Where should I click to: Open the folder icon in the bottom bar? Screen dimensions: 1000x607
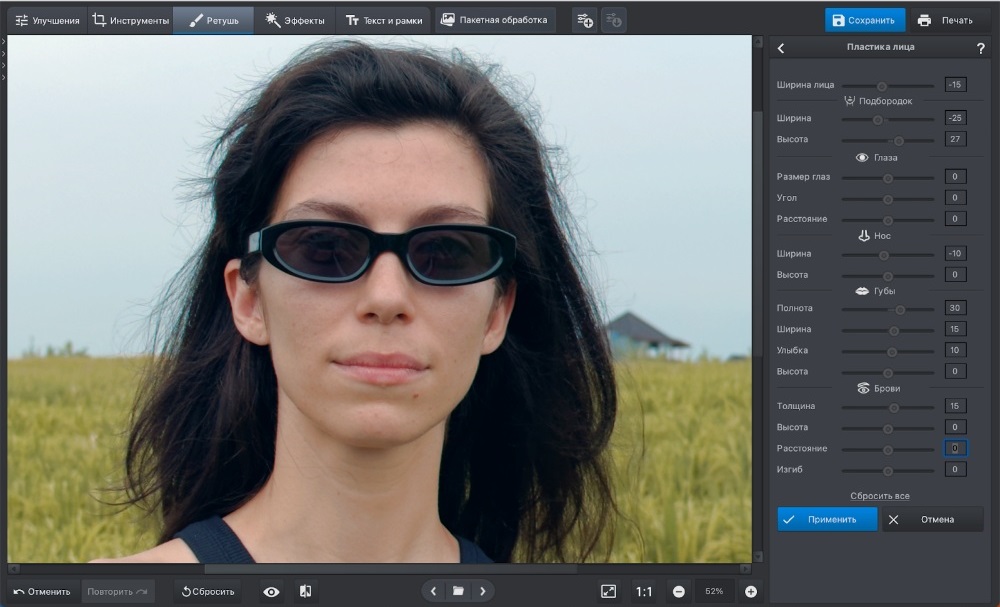tap(458, 591)
